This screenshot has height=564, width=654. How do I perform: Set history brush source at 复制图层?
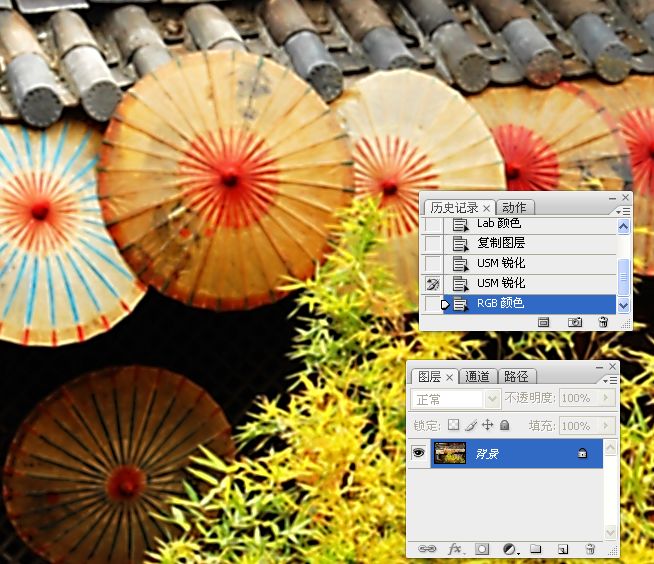(433, 244)
